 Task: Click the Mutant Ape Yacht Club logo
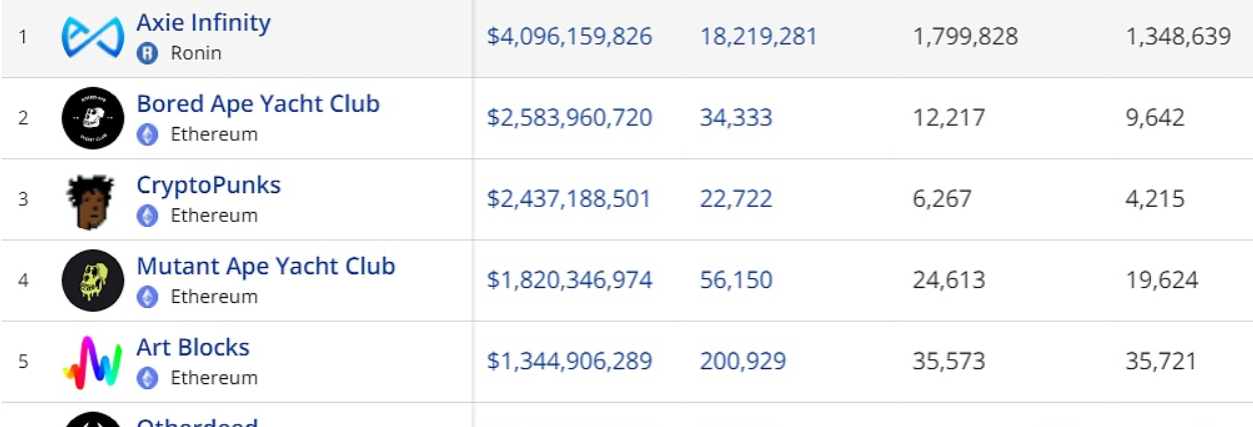pos(92,281)
